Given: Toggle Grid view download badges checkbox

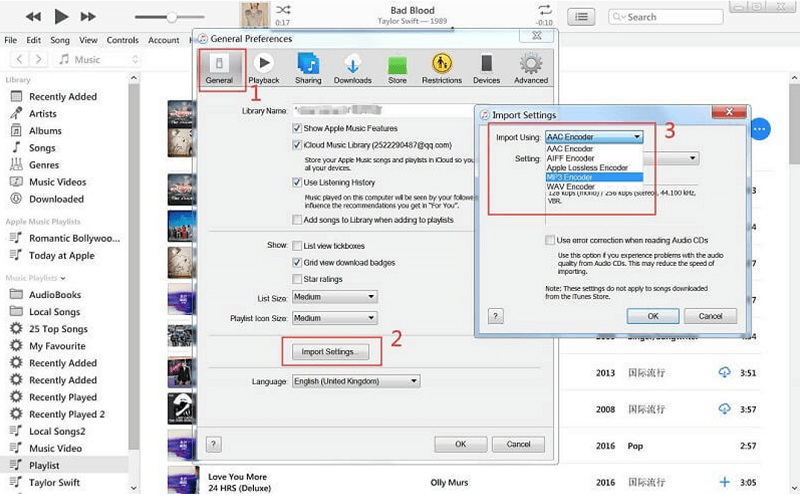Looking at the screenshot, I should 297,263.
